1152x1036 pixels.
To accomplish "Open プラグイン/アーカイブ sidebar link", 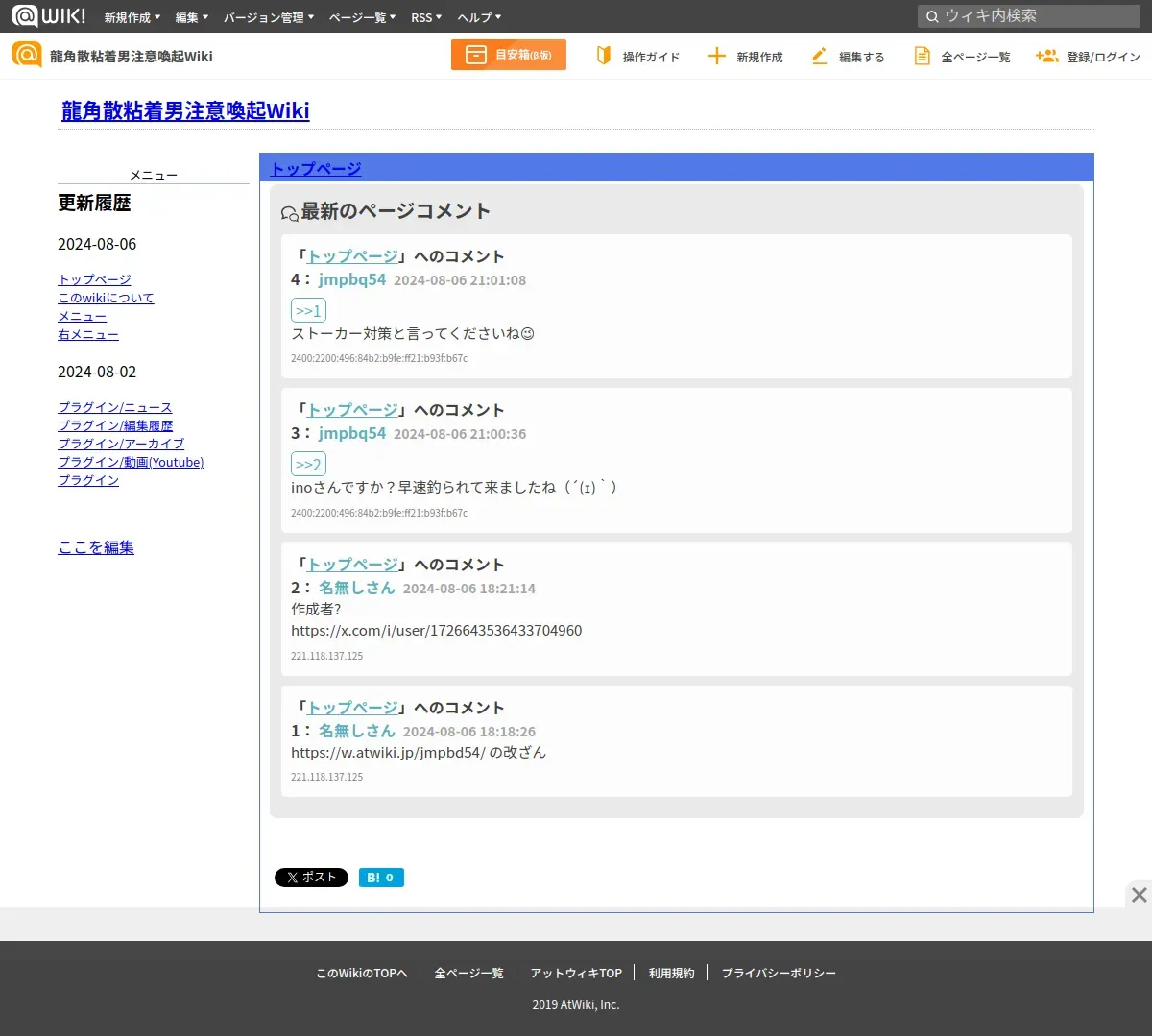I will (121, 444).
